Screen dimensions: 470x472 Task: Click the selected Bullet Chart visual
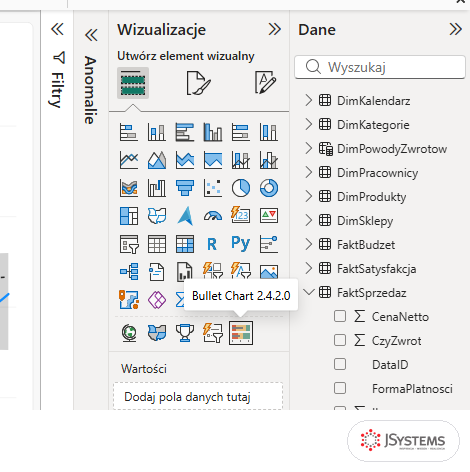[241, 333]
